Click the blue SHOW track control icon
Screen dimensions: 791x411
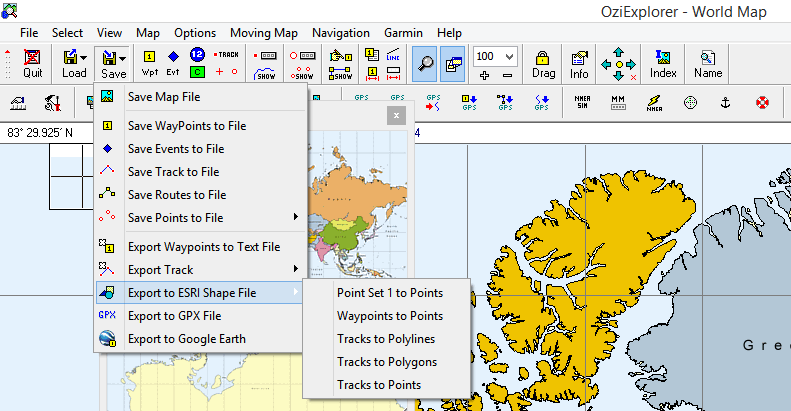point(265,73)
